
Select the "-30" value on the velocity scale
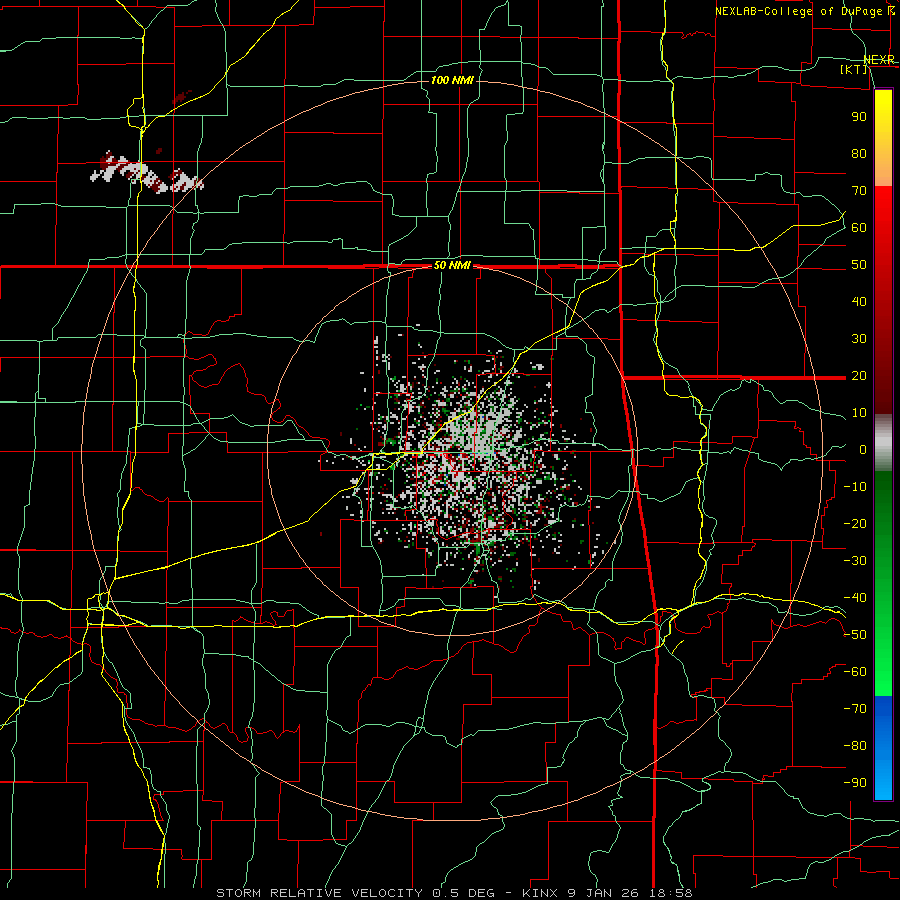855,561
